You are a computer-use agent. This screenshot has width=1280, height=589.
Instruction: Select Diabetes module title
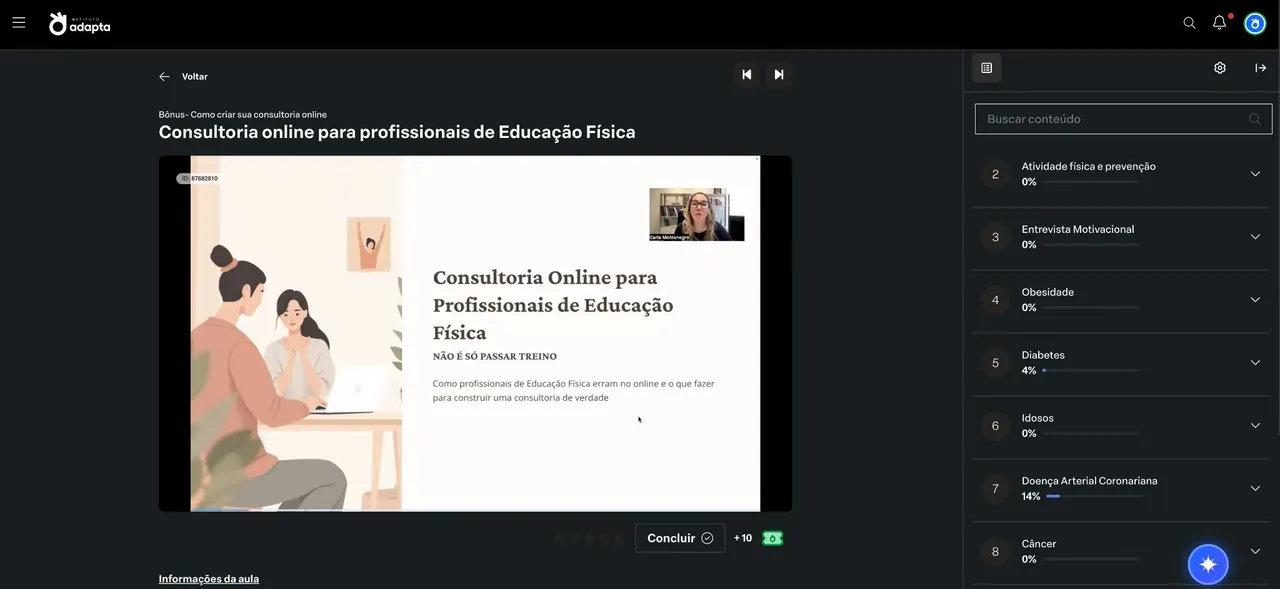(1043, 355)
